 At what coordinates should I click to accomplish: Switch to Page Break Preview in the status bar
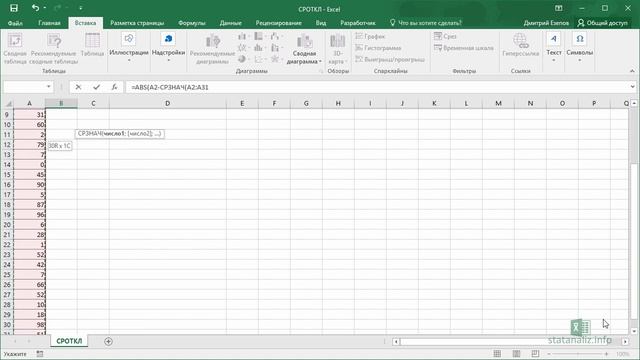tap(535, 353)
